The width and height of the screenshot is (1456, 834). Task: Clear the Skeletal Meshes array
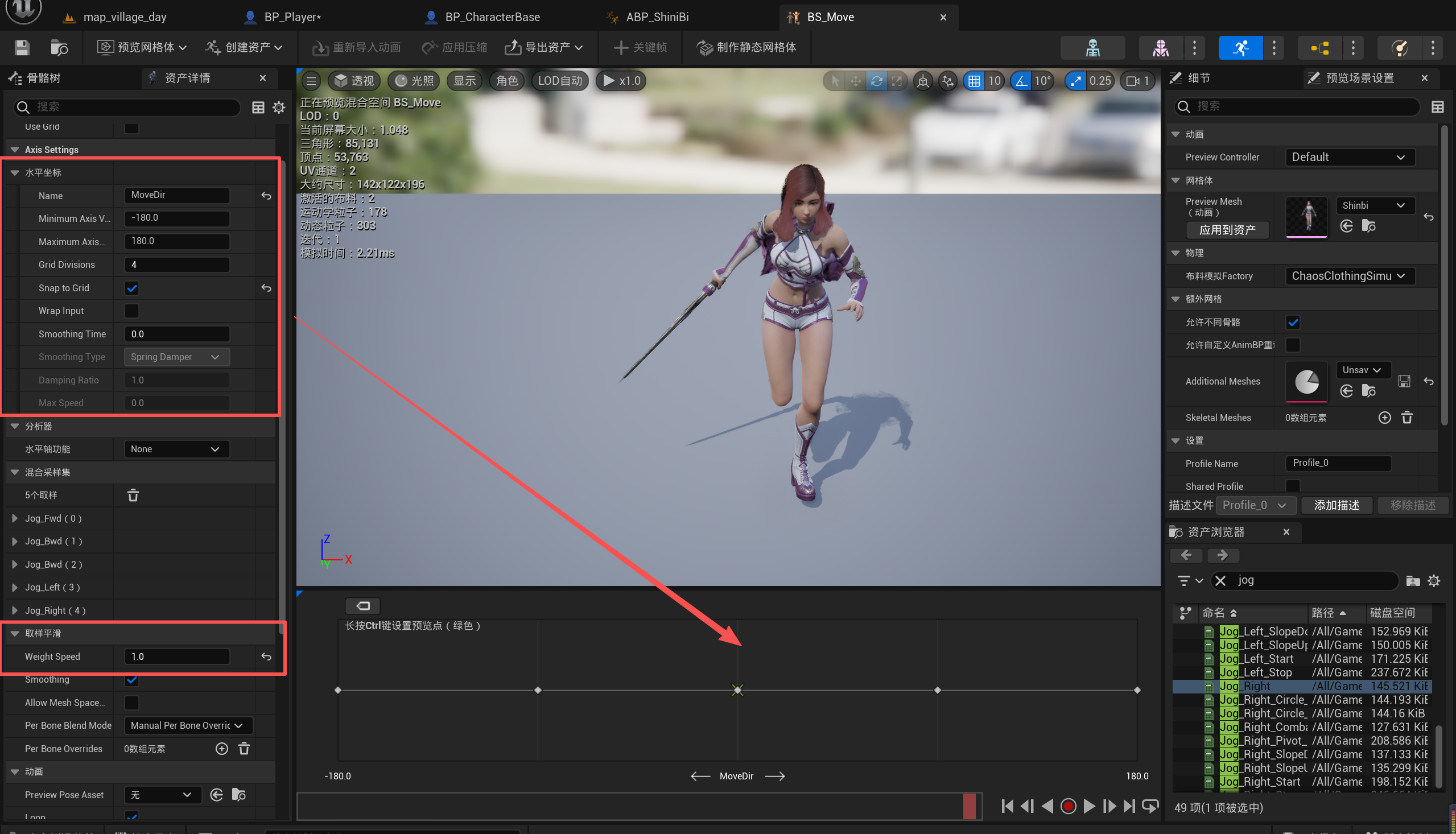click(1406, 418)
